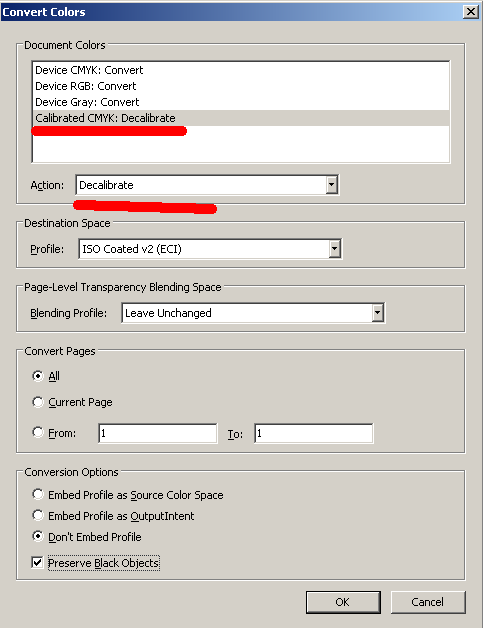Choose the Current Page radio button
This screenshot has height=628, width=483.
click(38, 402)
